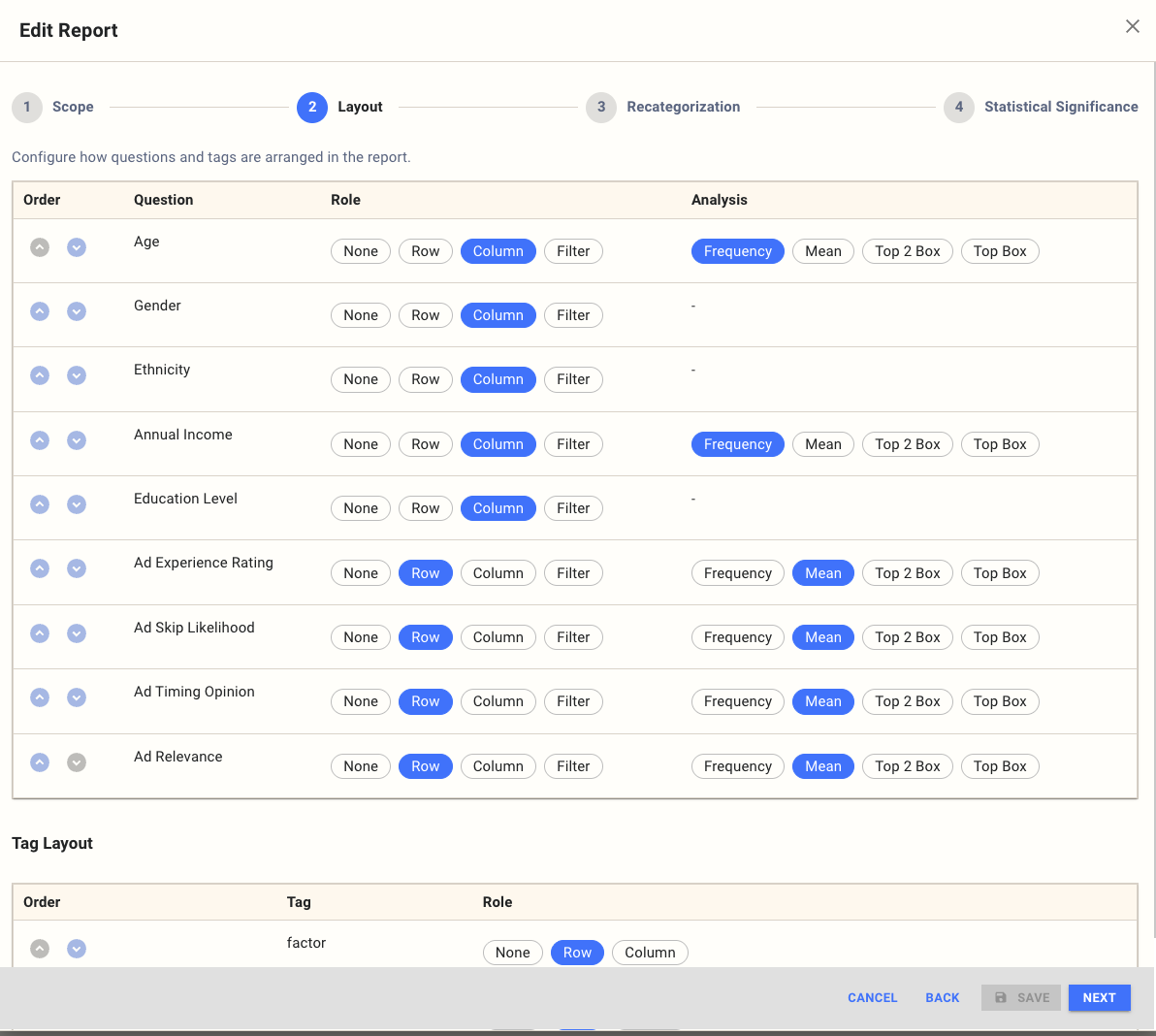
Task: Move Ad Relevance up in the order
Action: 40,761
